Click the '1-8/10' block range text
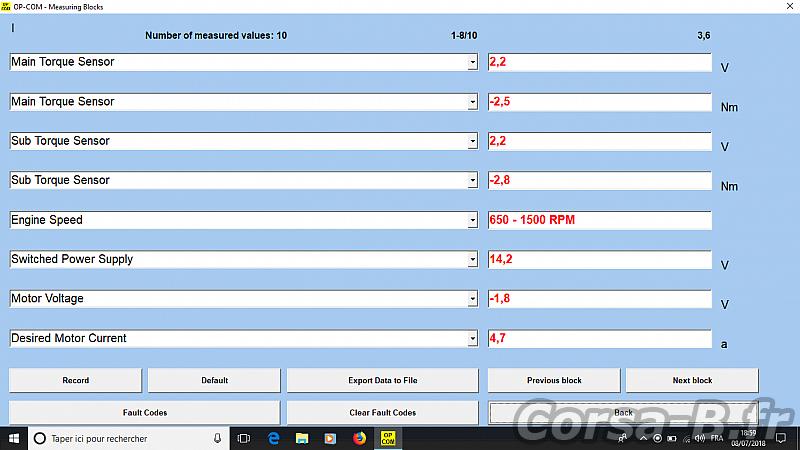The image size is (800, 450). 464,35
